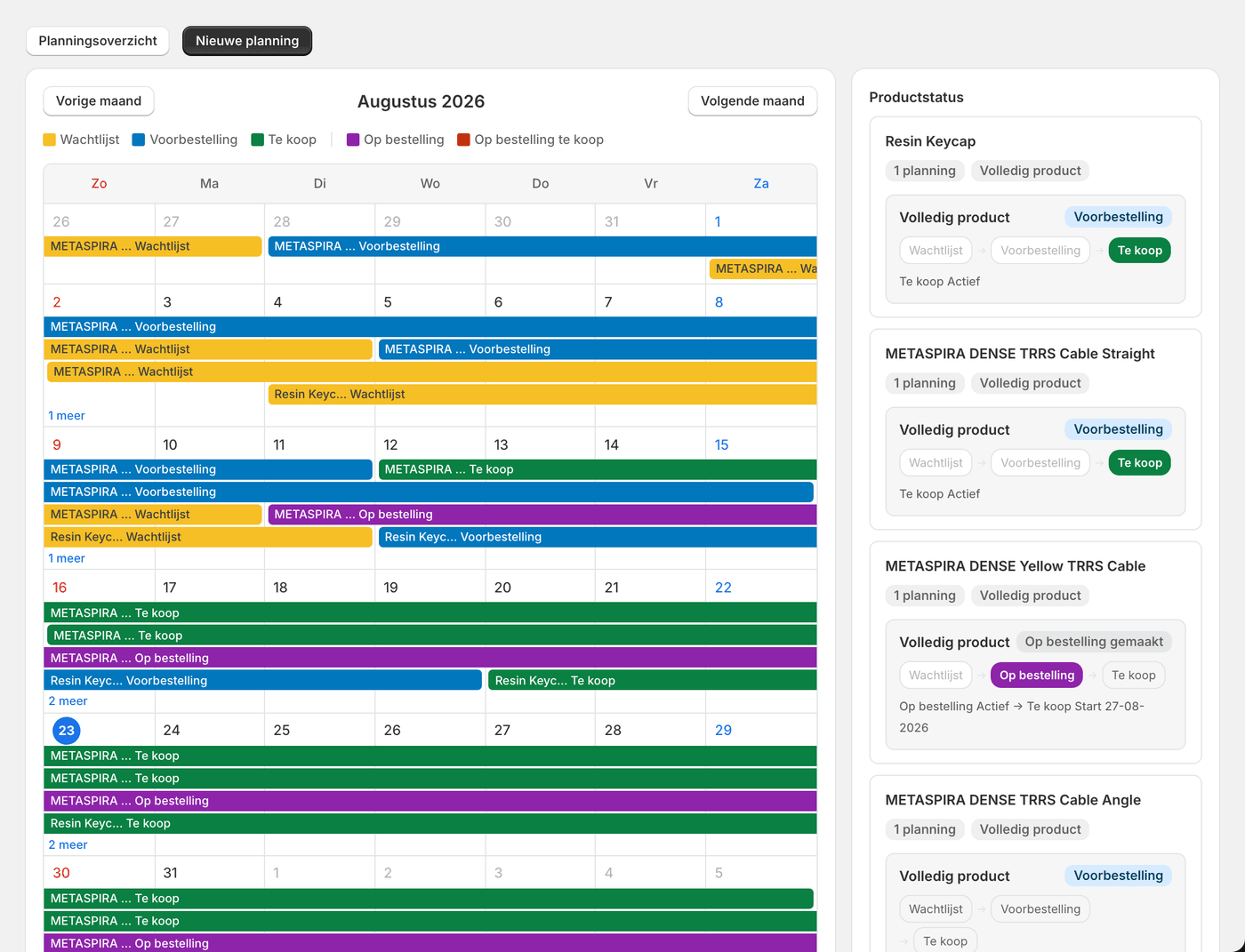Click '1 planning' badge under TRRS Cable Straight
This screenshot has width=1245, height=952.
(925, 383)
